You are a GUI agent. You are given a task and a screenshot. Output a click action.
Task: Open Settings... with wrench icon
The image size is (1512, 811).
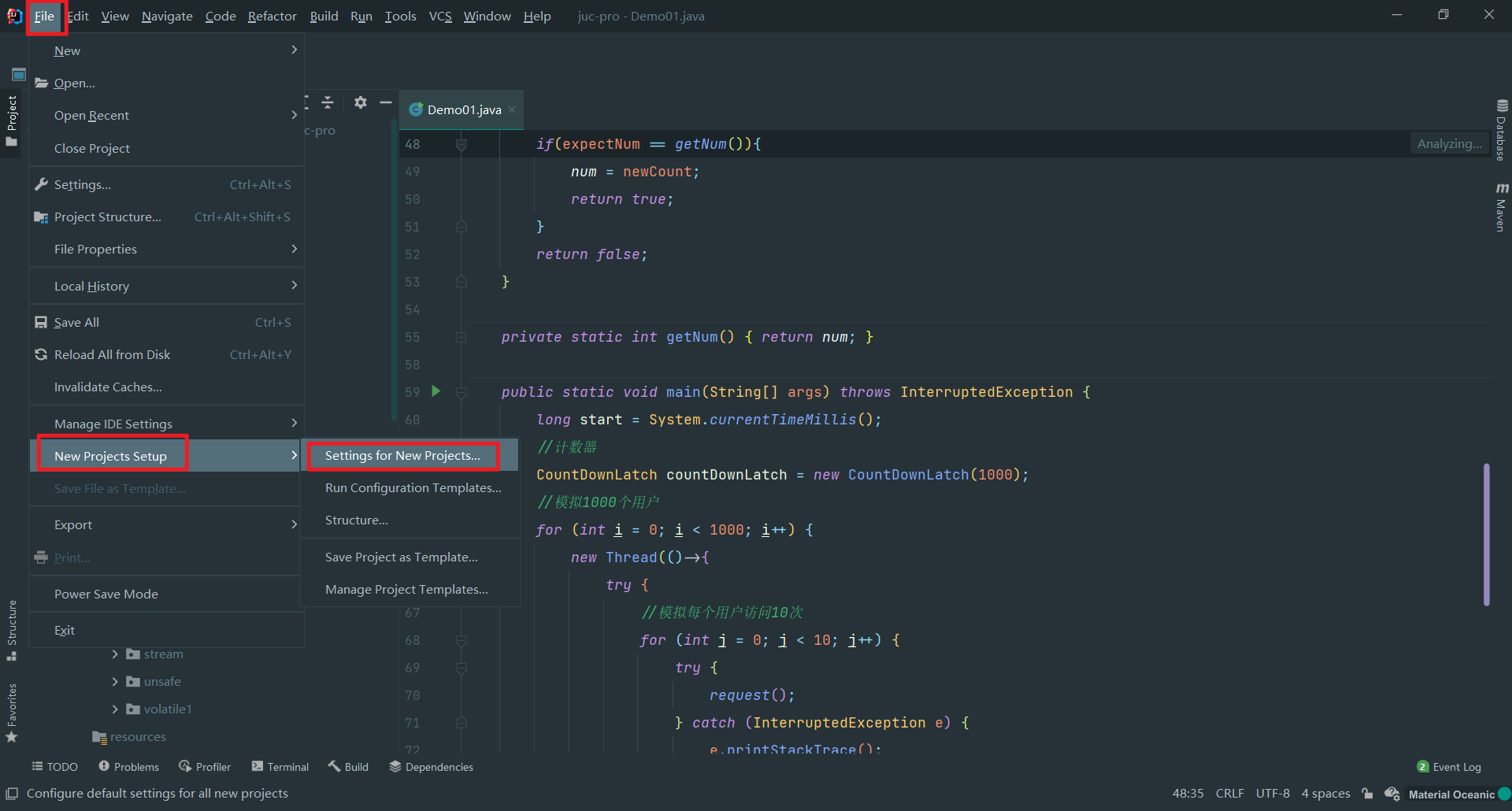click(x=167, y=184)
